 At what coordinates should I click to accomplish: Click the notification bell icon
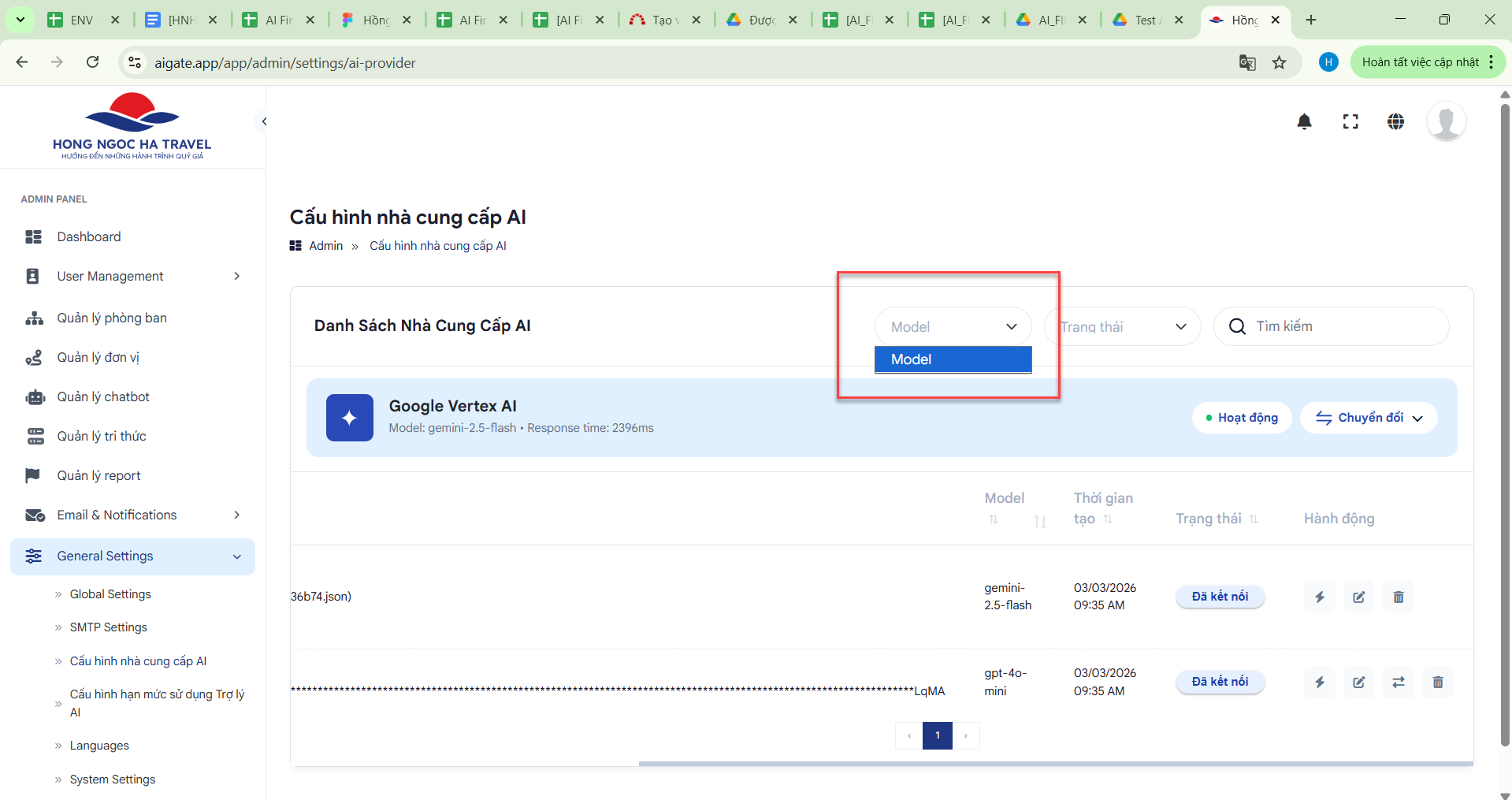(x=1304, y=121)
